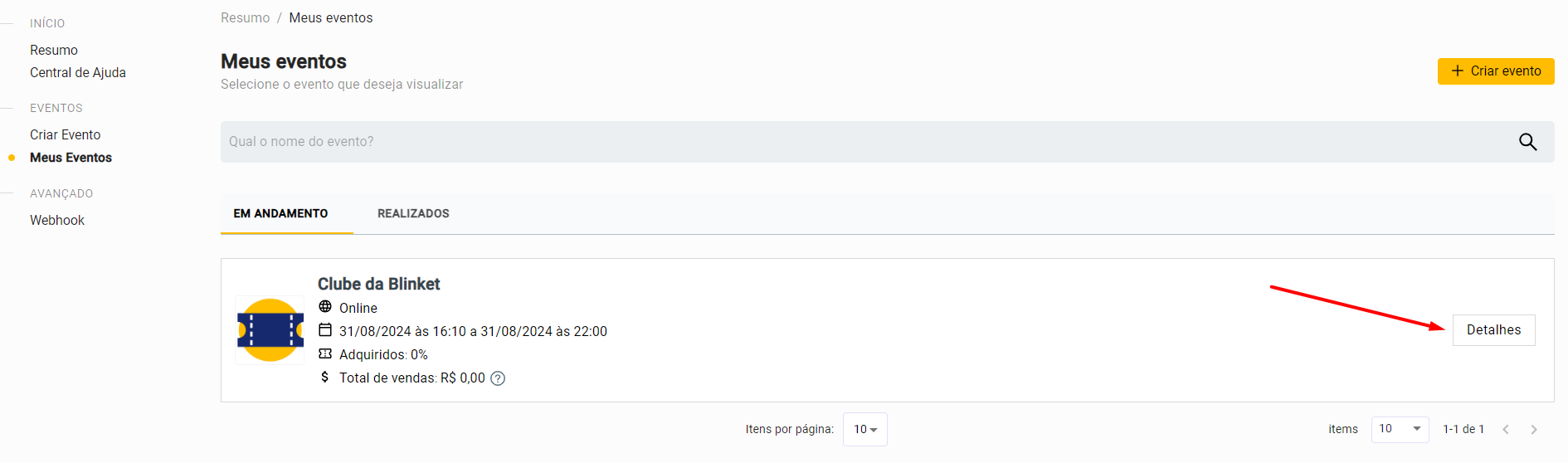Viewport: 1568px width, 463px height.
Task: Click the search magnifier icon
Action: tap(1527, 142)
